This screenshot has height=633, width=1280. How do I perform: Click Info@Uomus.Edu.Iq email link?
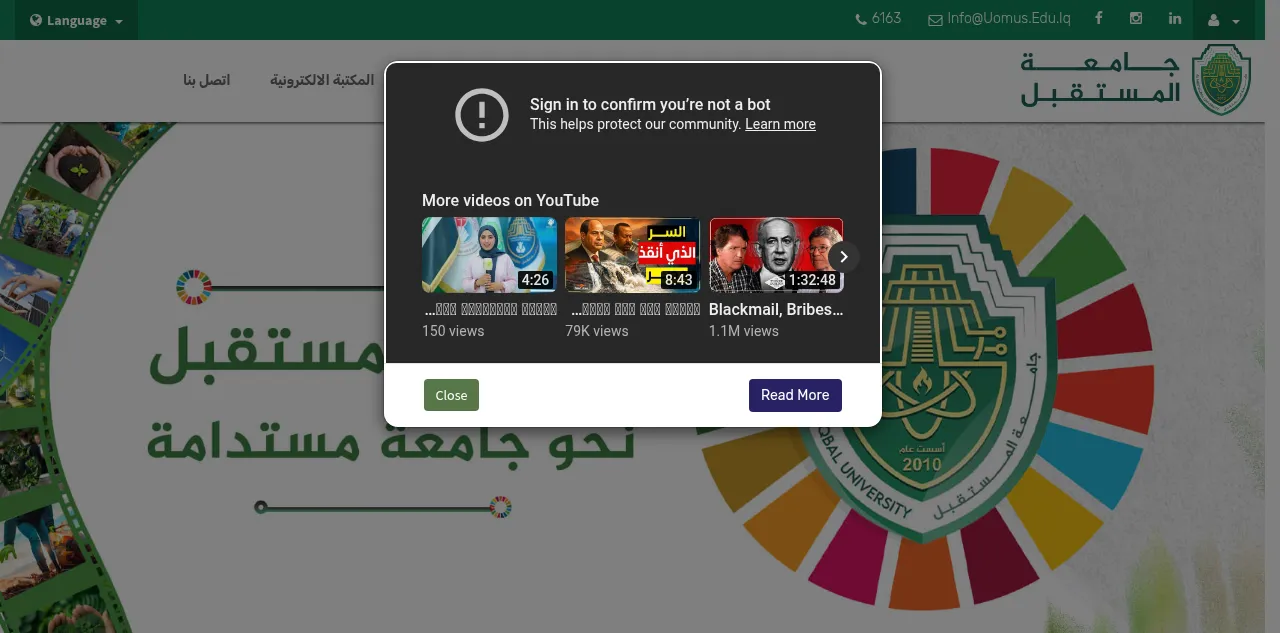coord(1009,18)
